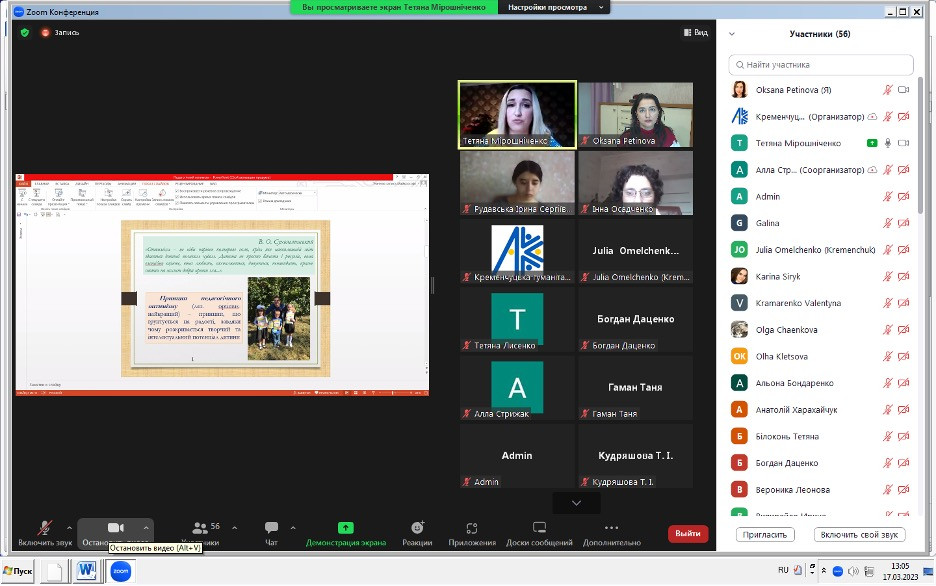Select Olga Chaenkova in participants list
936x586 pixels.
click(x=821, y=329)
